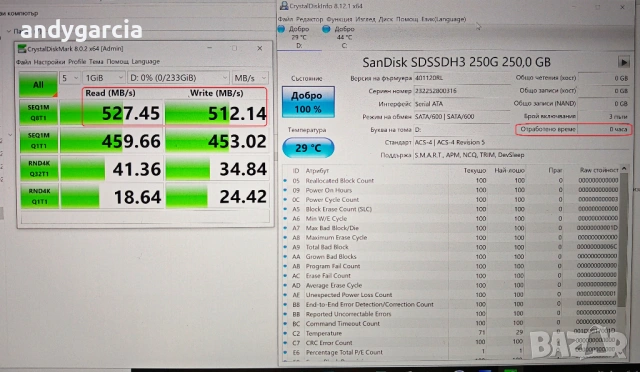640x372 pixels.
Task: Click scroll-up arrow of attribute list
Action: 623,169
